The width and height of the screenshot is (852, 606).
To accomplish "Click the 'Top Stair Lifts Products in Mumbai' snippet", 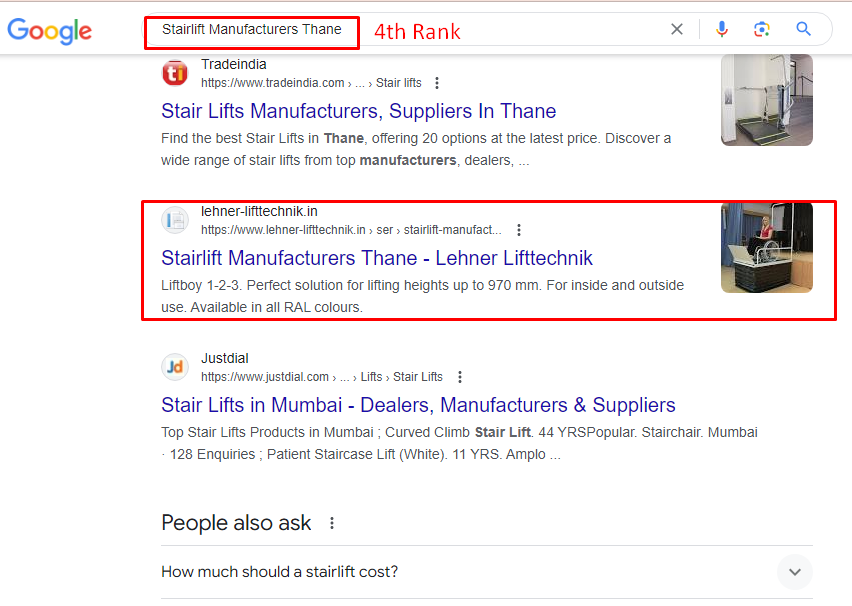I will pyautogui.click(x=459, y=443).
